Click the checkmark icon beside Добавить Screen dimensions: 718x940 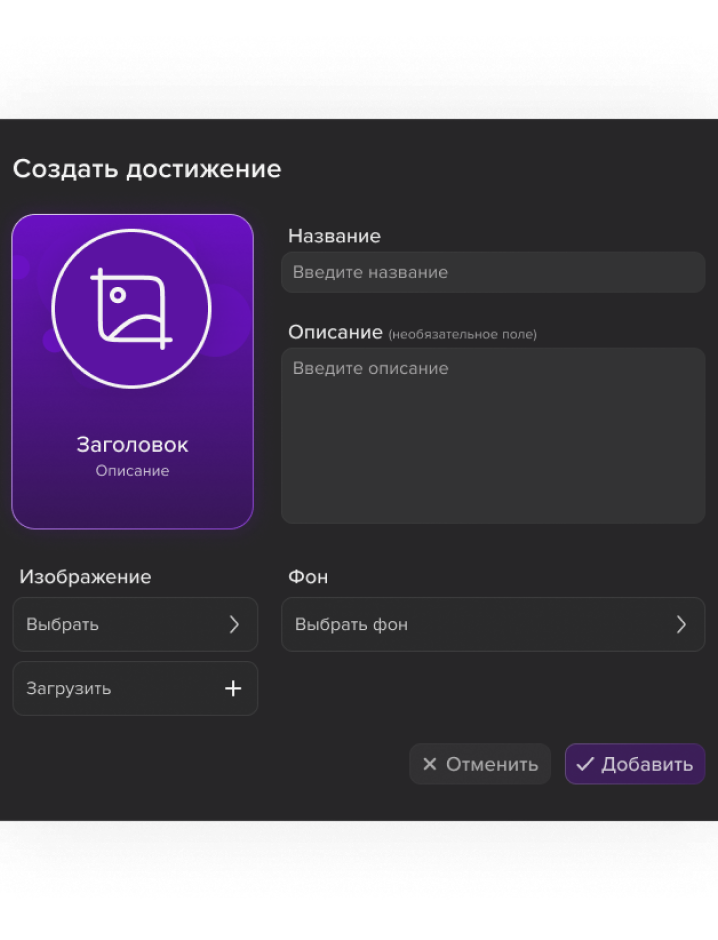point(585,765)
